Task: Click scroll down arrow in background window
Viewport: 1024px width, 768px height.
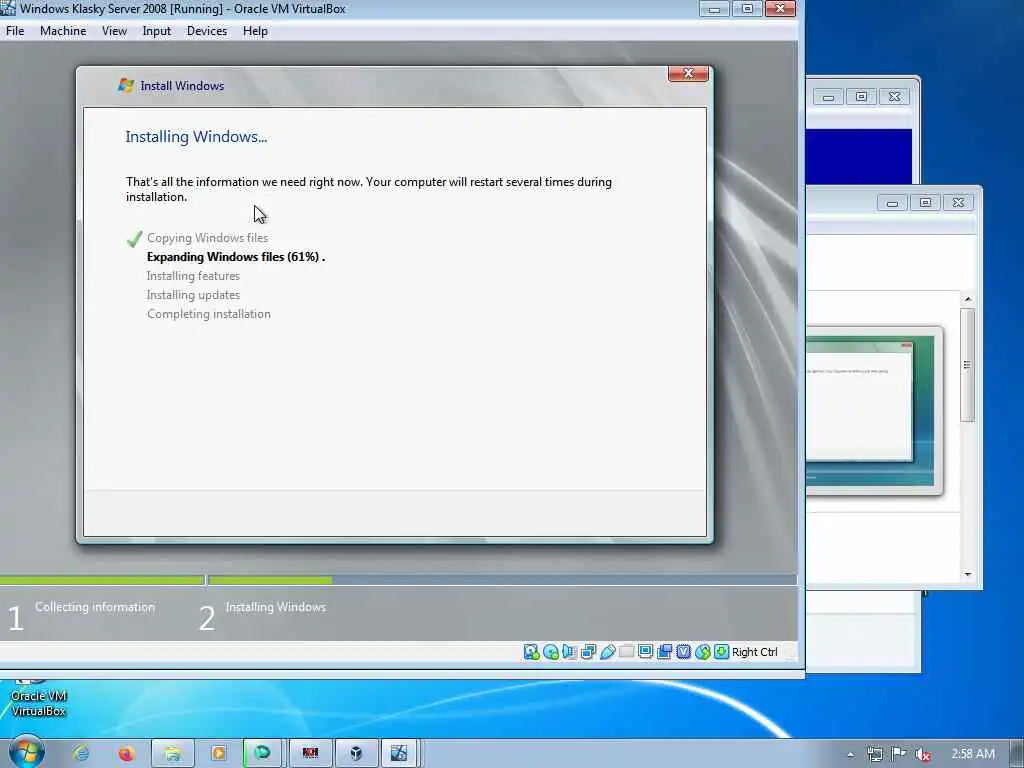Action: point(968,574)
